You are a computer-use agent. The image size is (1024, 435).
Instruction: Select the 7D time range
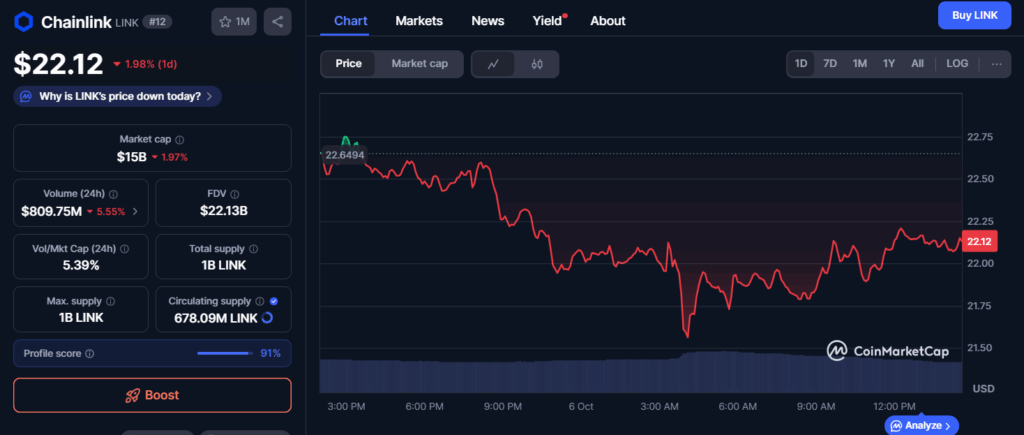click(830, 64)
